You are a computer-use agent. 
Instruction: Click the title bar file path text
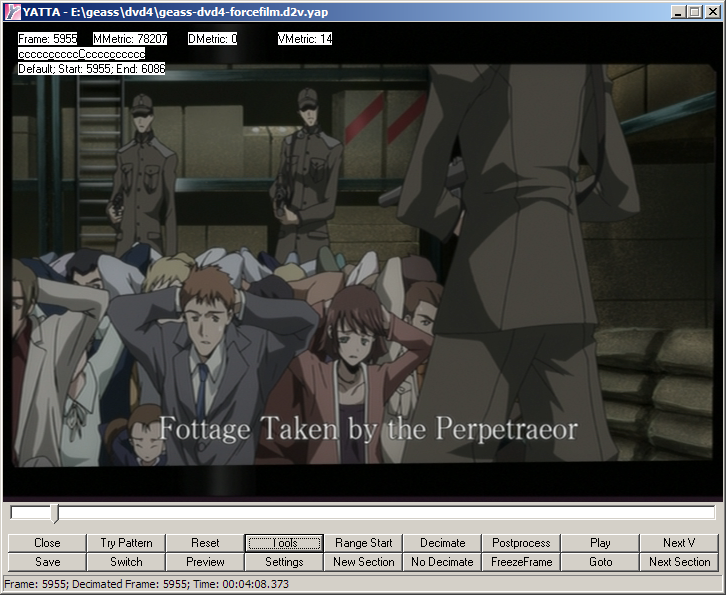coord(200,12)
